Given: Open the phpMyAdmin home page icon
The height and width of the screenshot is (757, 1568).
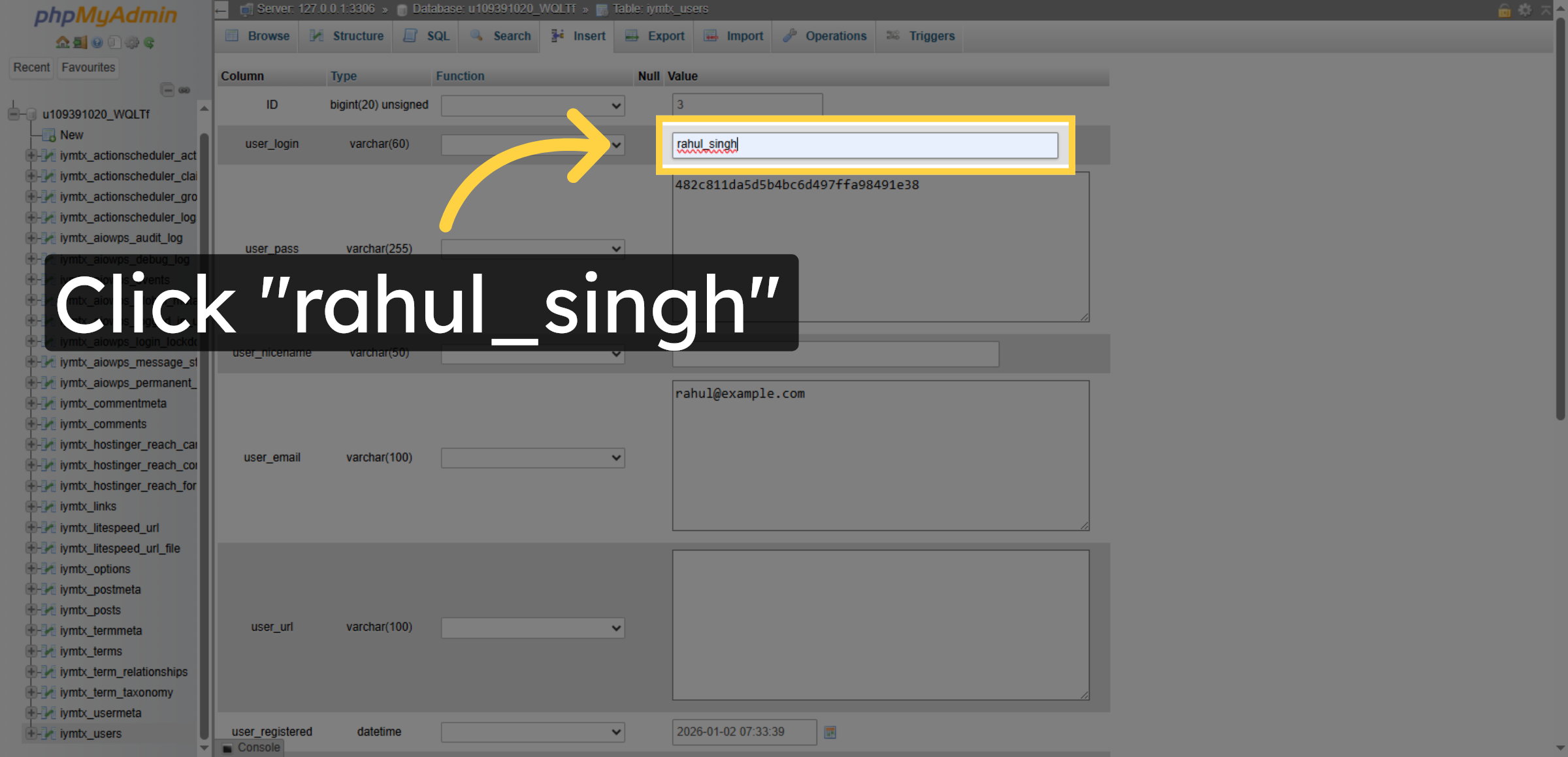Looking at the screenshot, I should tap(63, 42).
